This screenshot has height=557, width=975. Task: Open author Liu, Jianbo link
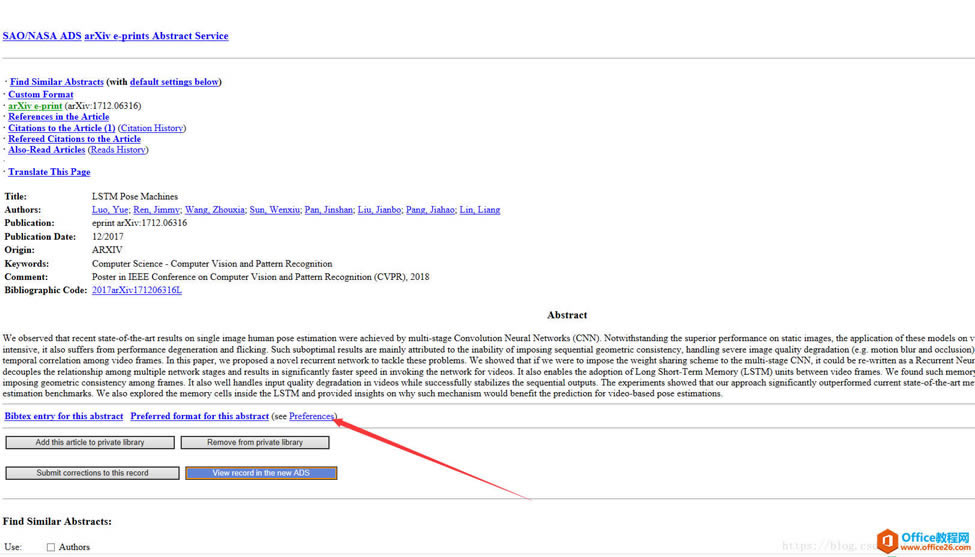[379, 210]
